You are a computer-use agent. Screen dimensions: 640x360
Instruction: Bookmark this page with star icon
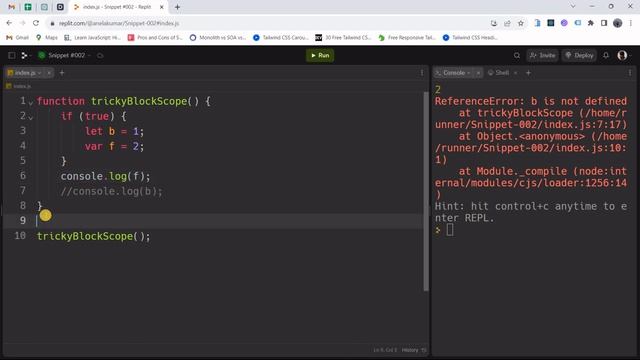coord(521,23)
